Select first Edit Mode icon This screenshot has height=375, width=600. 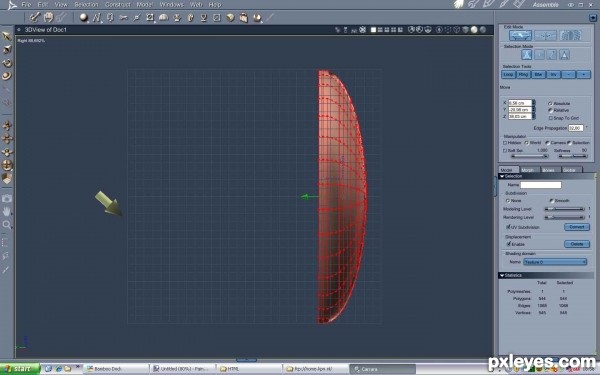click(520, 36)
